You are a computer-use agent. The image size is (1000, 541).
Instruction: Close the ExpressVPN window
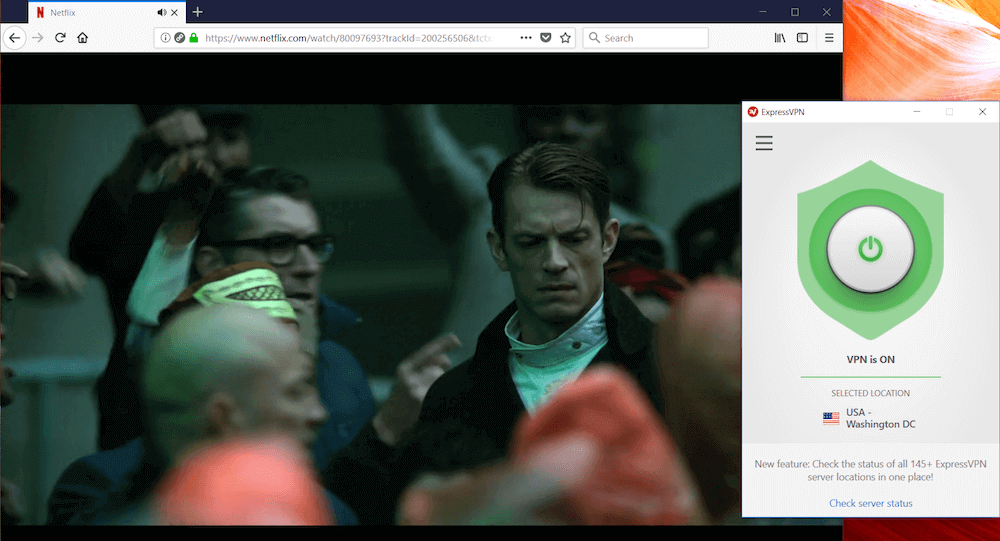[x=983, y=112]
